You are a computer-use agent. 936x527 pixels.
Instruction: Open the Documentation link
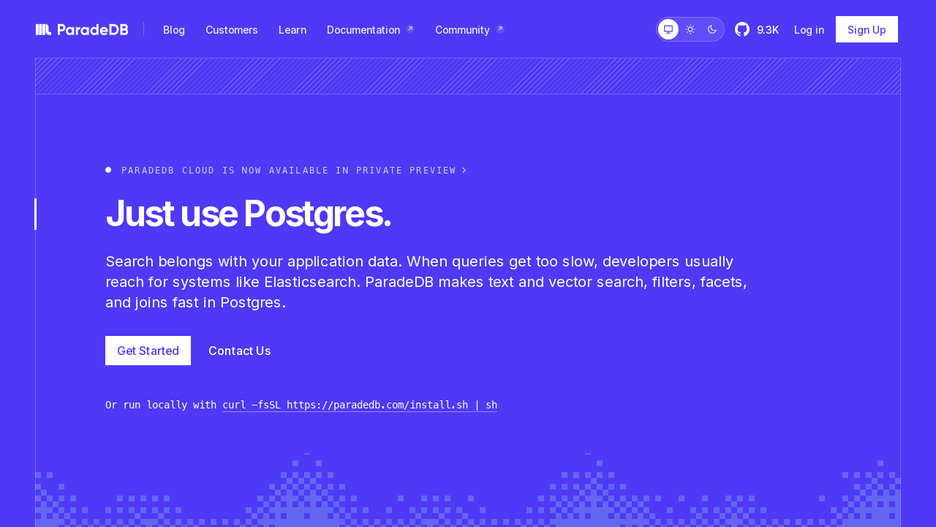point(370,30)
